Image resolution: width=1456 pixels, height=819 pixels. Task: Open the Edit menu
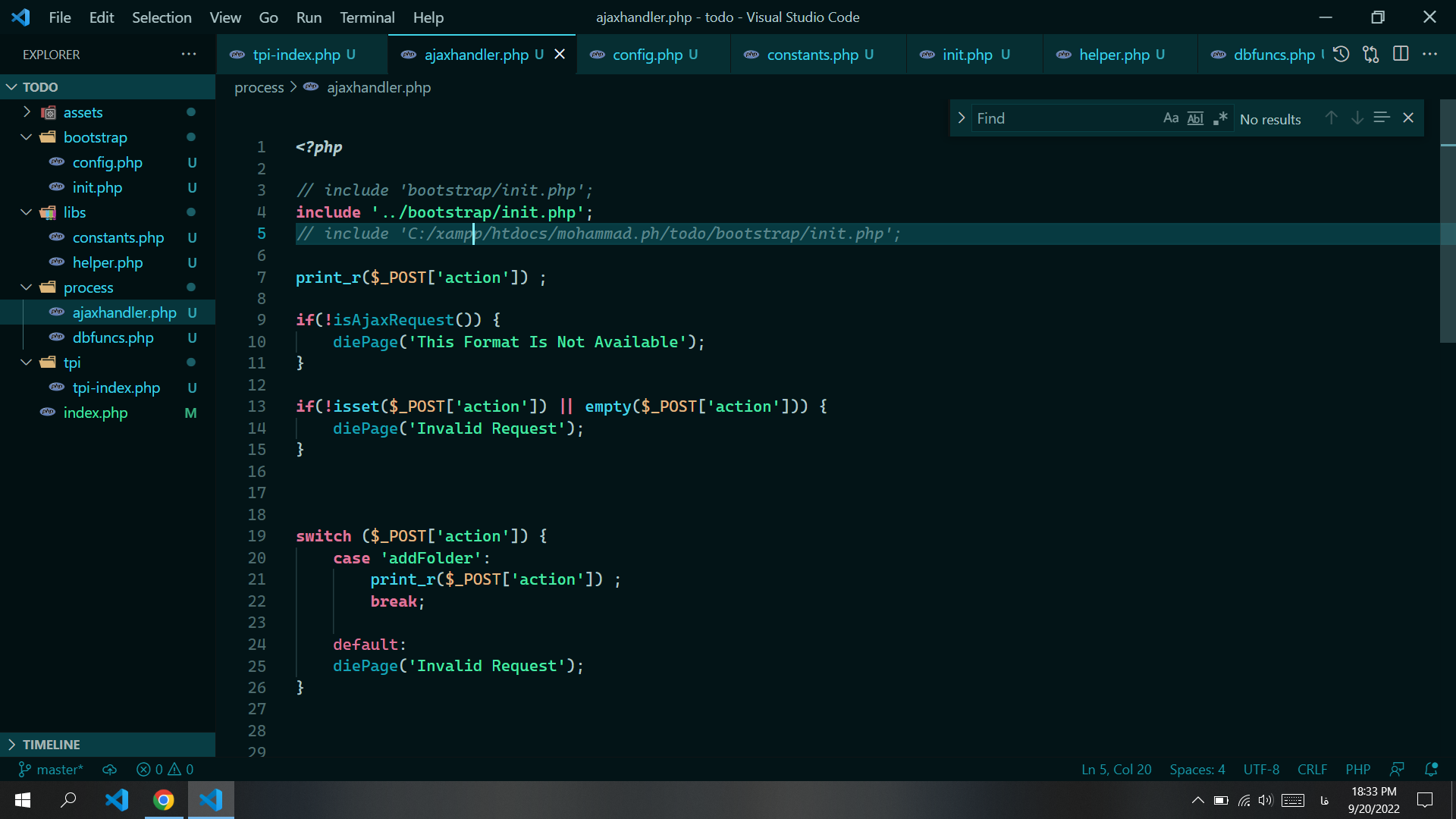tap(102, 17)
